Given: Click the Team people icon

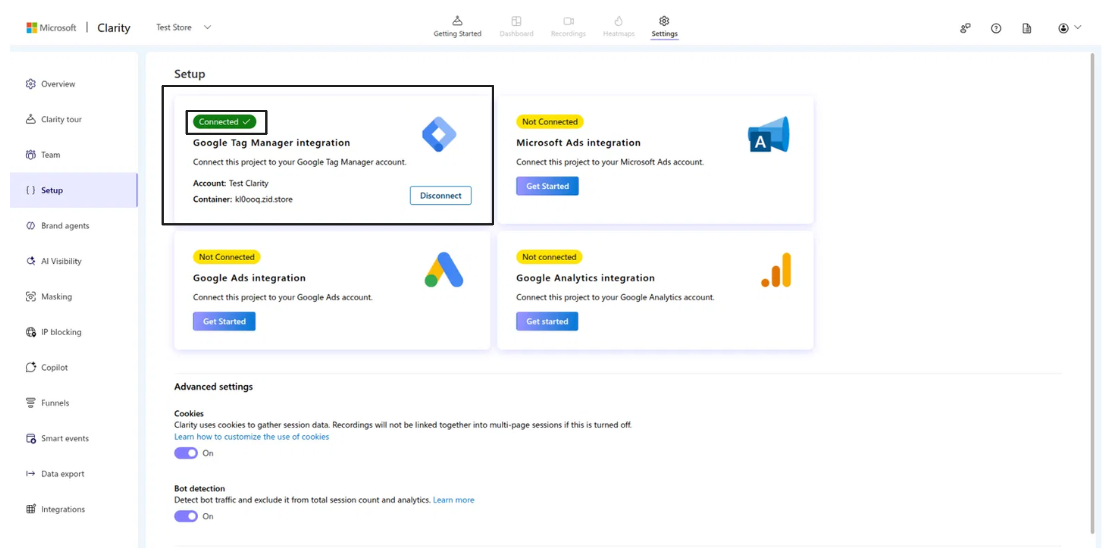Looking at the screenshot, I should coord(30,154).
